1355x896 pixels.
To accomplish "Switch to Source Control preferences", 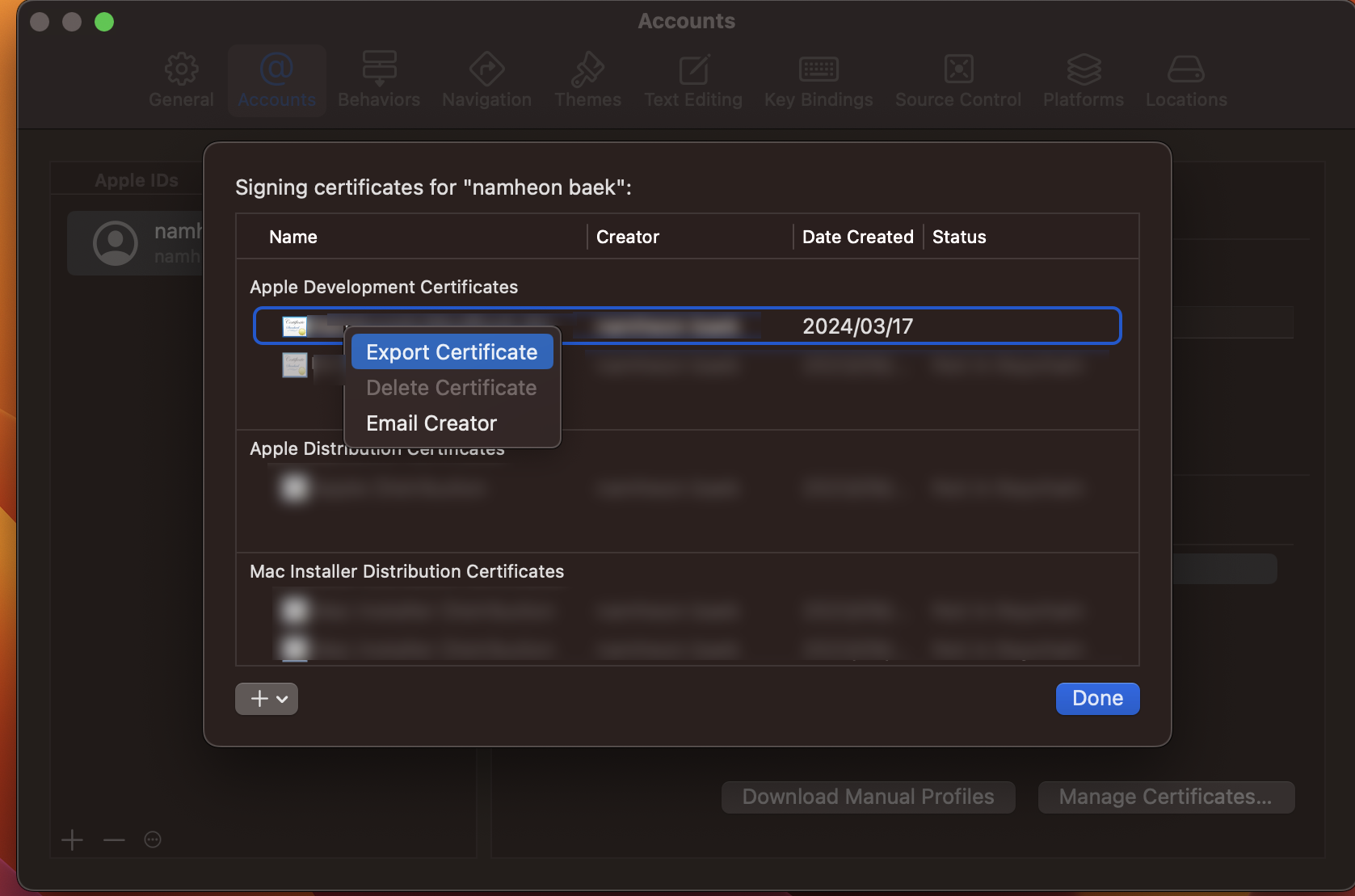I will 958,81.
